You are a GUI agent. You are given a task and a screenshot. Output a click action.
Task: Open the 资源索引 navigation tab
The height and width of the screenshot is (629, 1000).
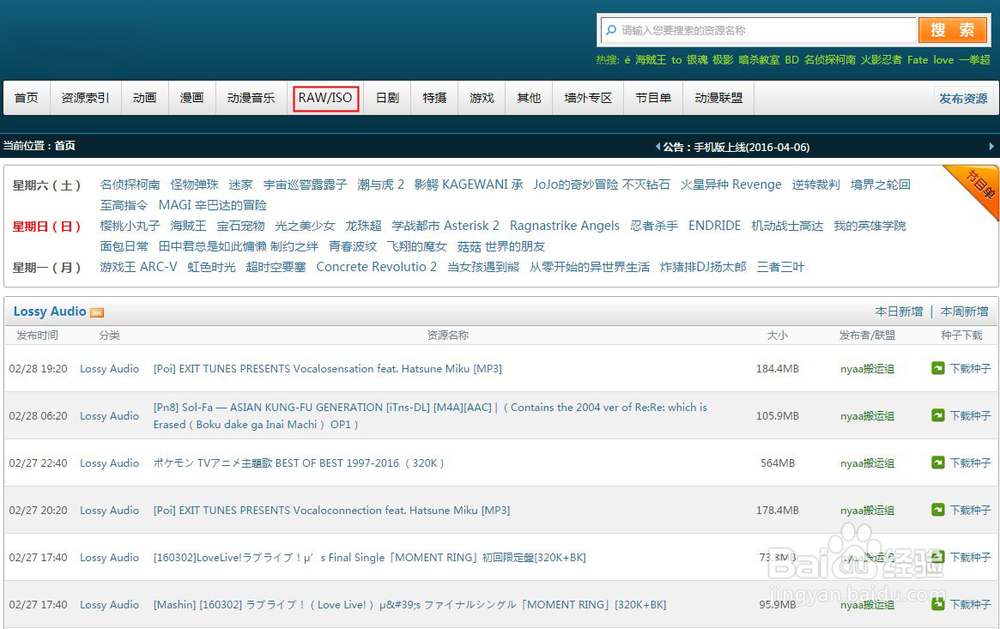(x=85, y=98)
